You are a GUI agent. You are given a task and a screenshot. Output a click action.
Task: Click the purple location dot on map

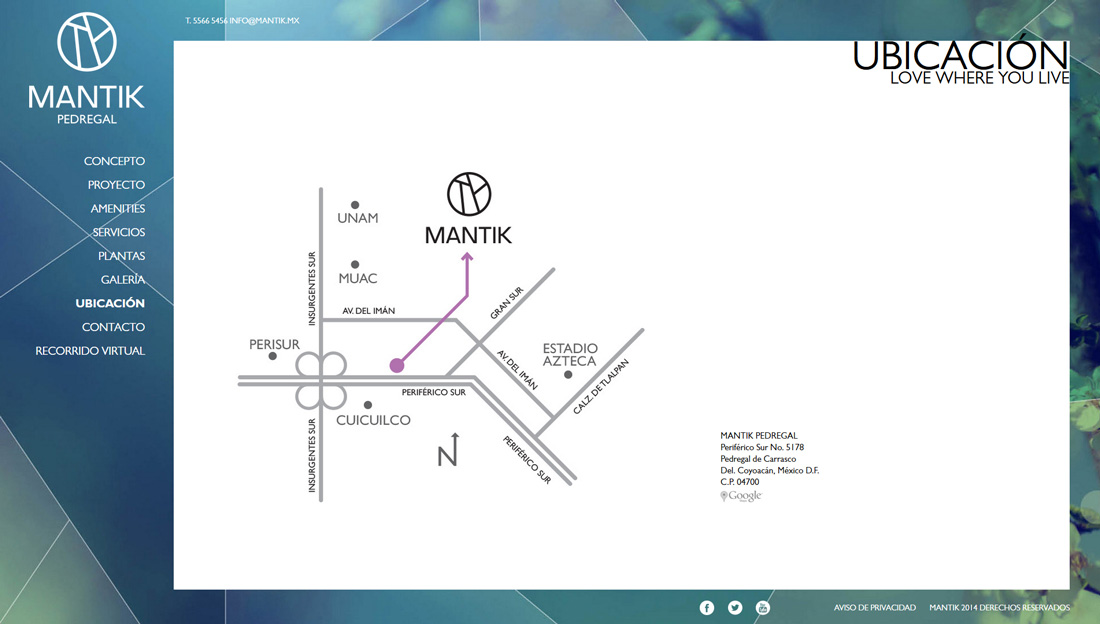click(x=397, y=365)
